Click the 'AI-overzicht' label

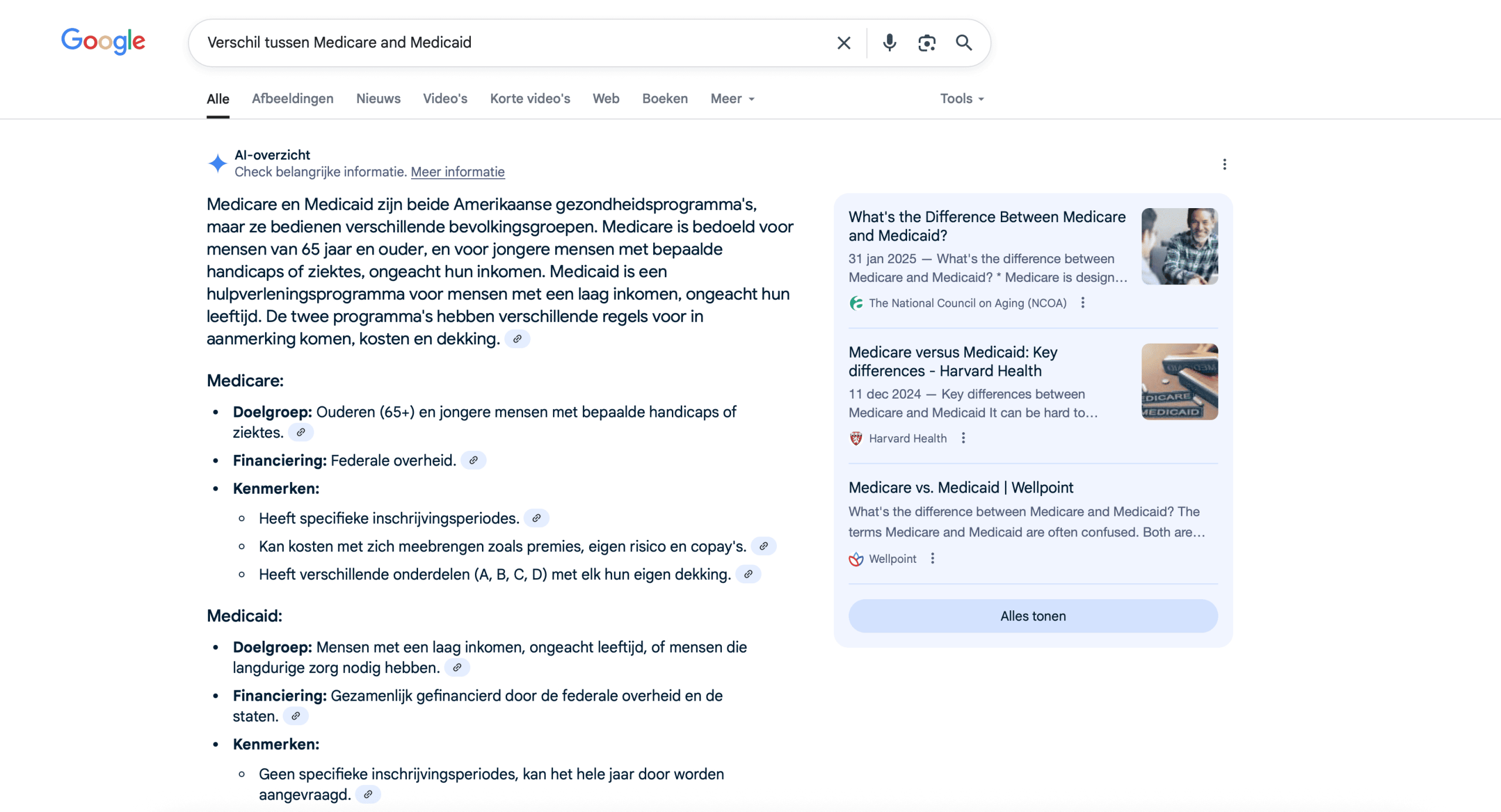[272, 155]
